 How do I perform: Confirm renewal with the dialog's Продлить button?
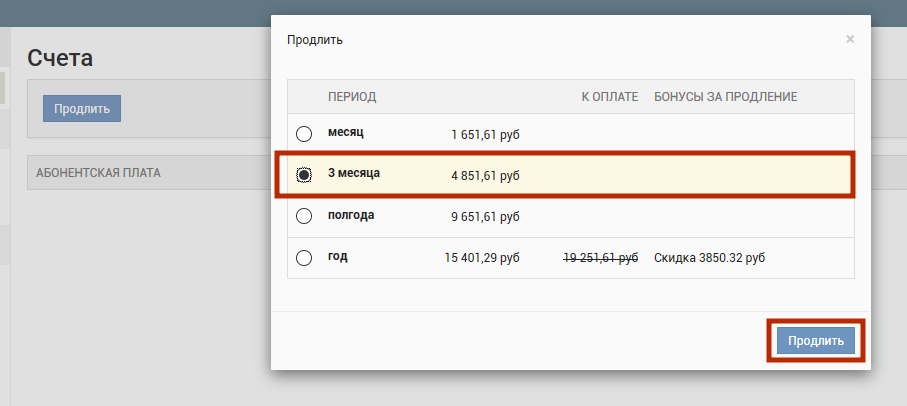(x=816, y=341)
